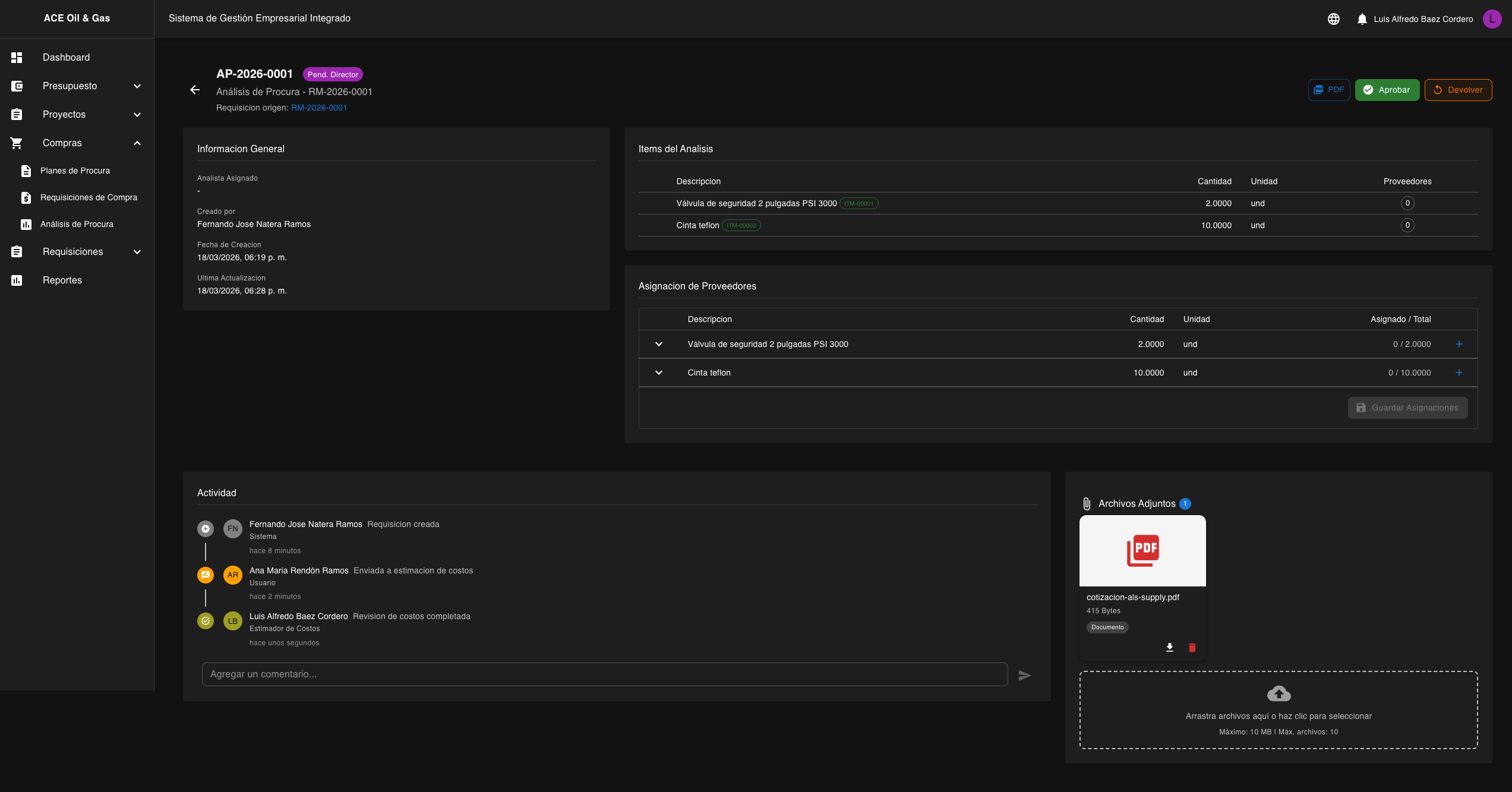Expand the Válvula de seguridad assignment row
The width and height of the screenshot is (1512, 792).
coord(658,344)
